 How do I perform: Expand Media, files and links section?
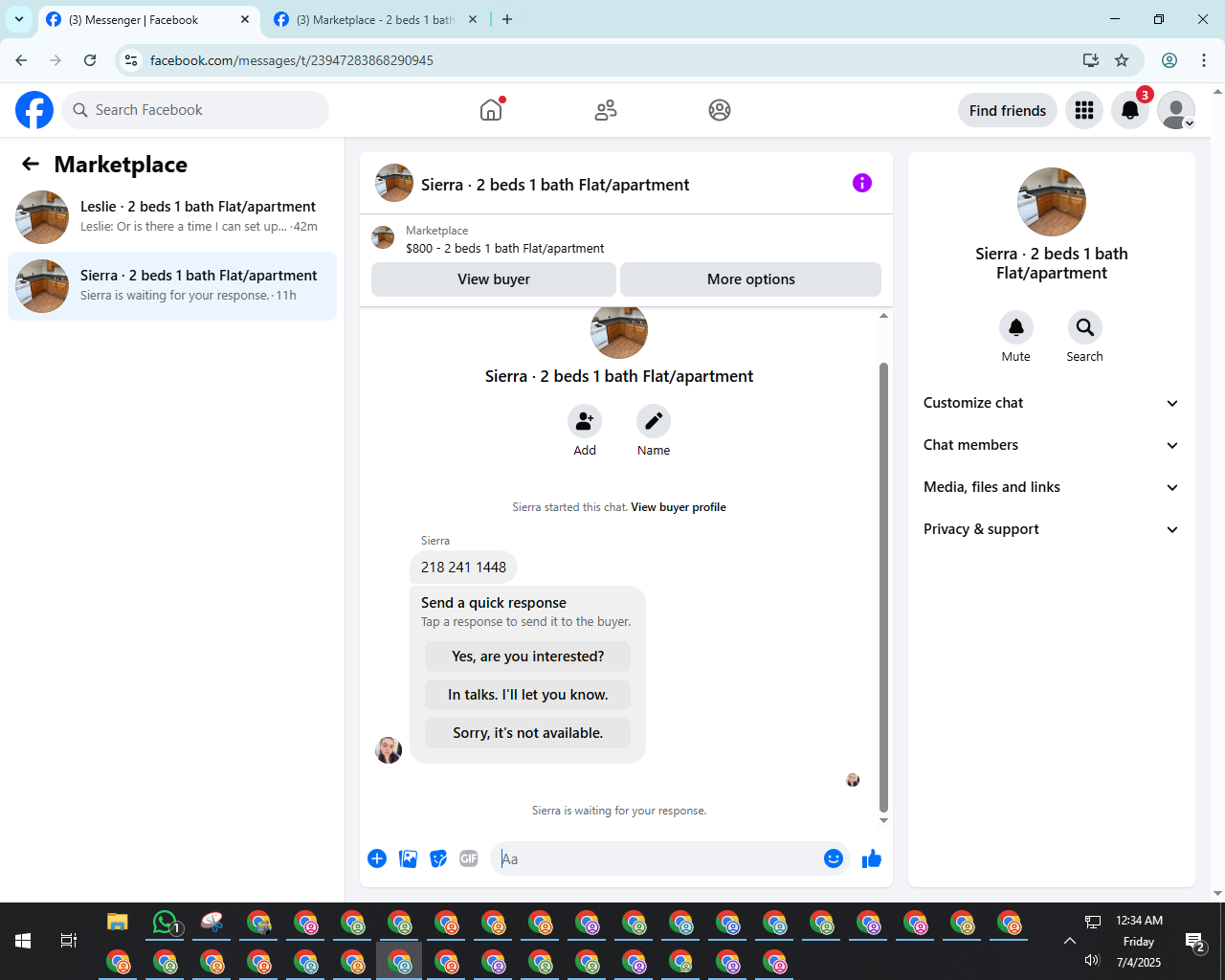coord(1052,487)
